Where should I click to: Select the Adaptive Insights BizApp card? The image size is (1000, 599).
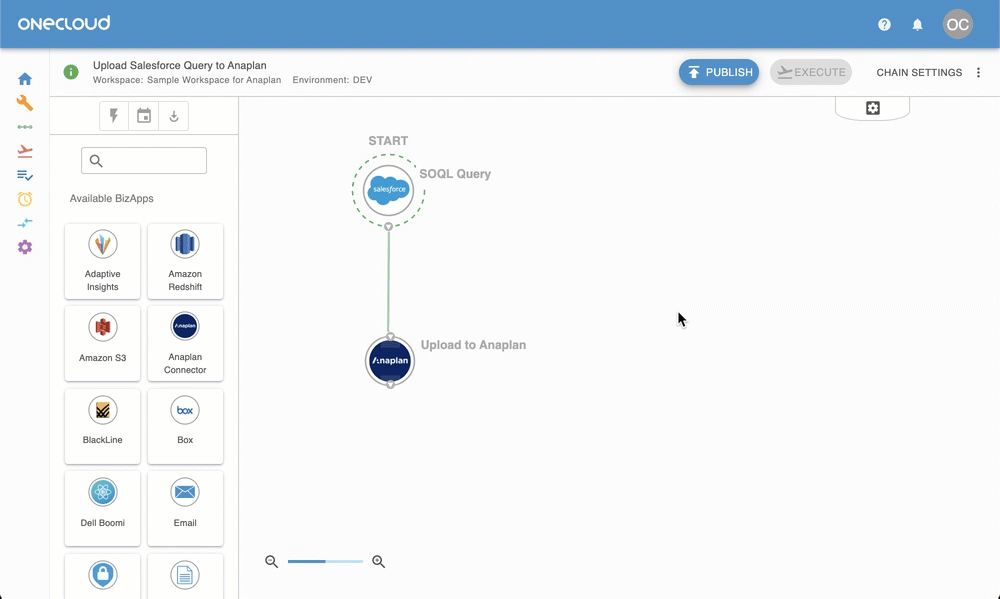point(103,261)
